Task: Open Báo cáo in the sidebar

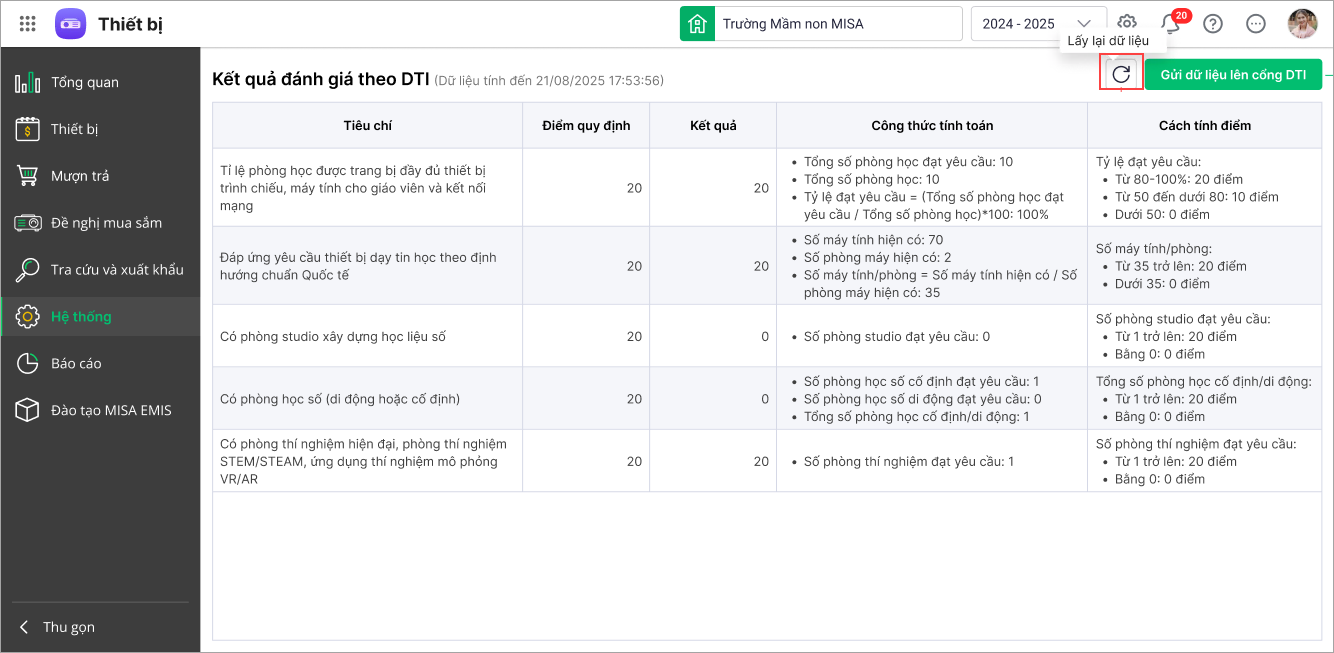Action: tap(76, 363)
